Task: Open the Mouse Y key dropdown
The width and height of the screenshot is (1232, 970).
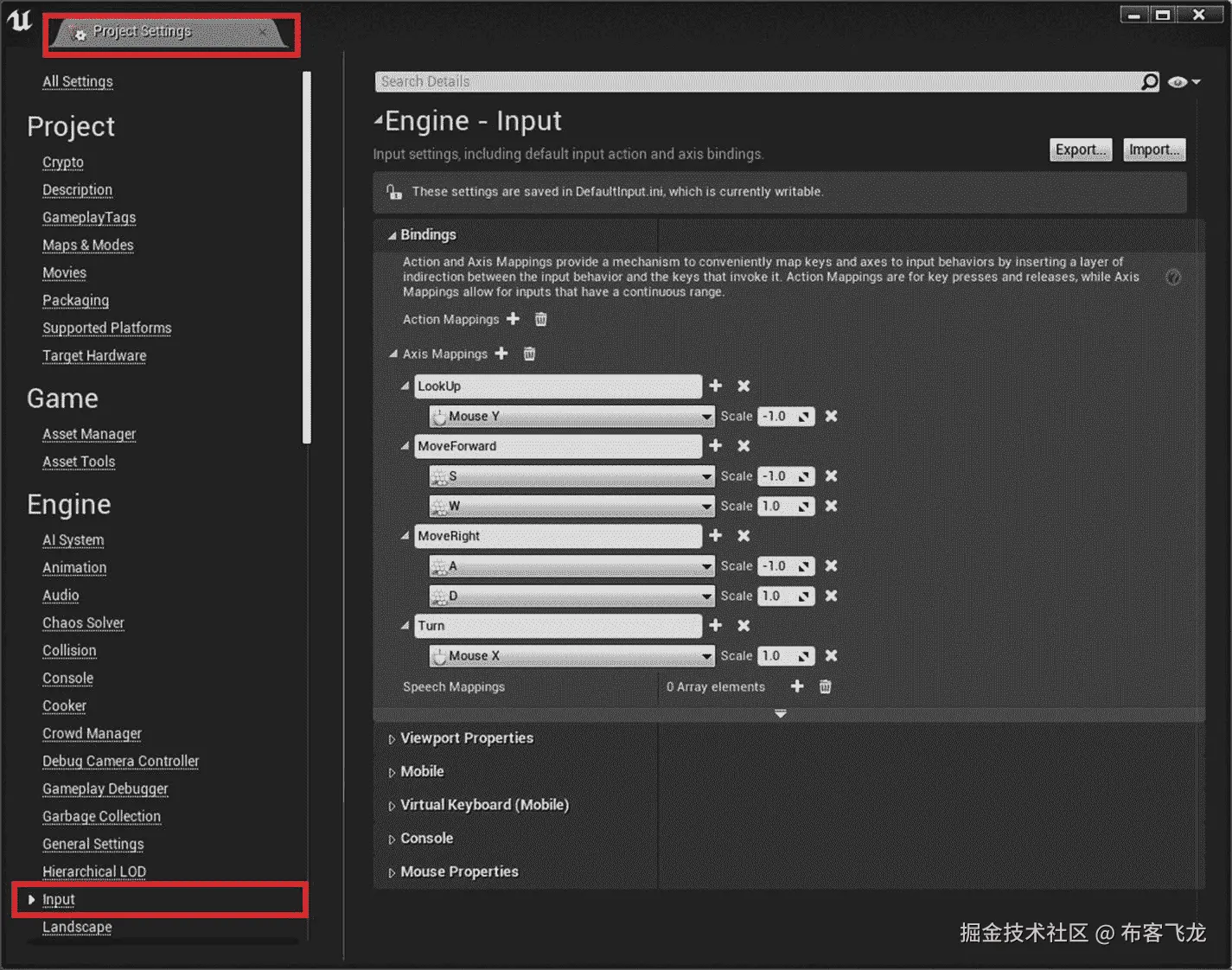Action: tap(572, 416)
